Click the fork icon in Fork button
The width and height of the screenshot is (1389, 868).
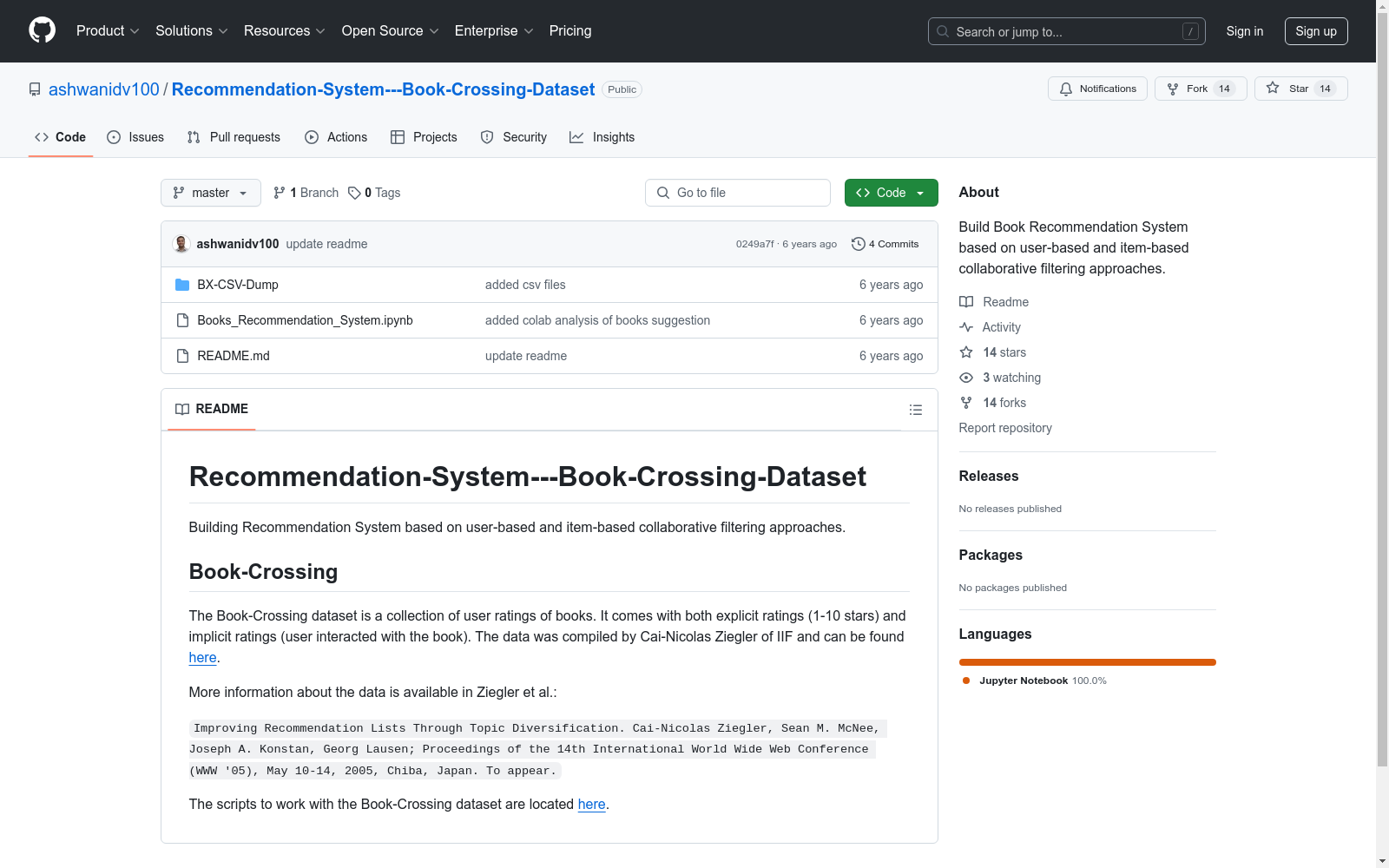point(1173,89)
